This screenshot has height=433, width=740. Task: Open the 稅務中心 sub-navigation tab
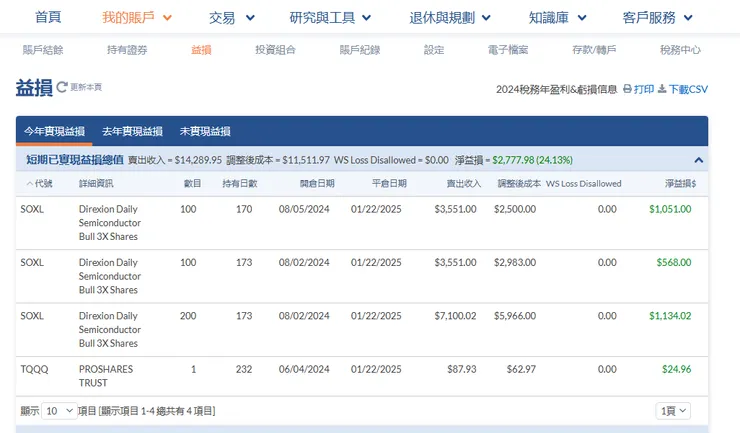[681, 50]
